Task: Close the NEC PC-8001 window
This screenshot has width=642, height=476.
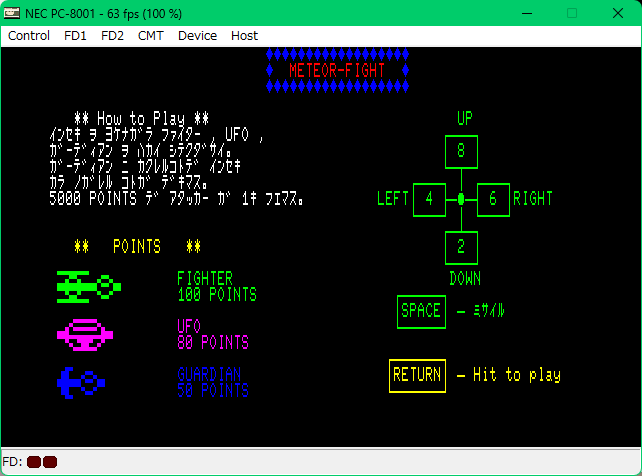Action: pyautogui.click(x=618, y=13)
